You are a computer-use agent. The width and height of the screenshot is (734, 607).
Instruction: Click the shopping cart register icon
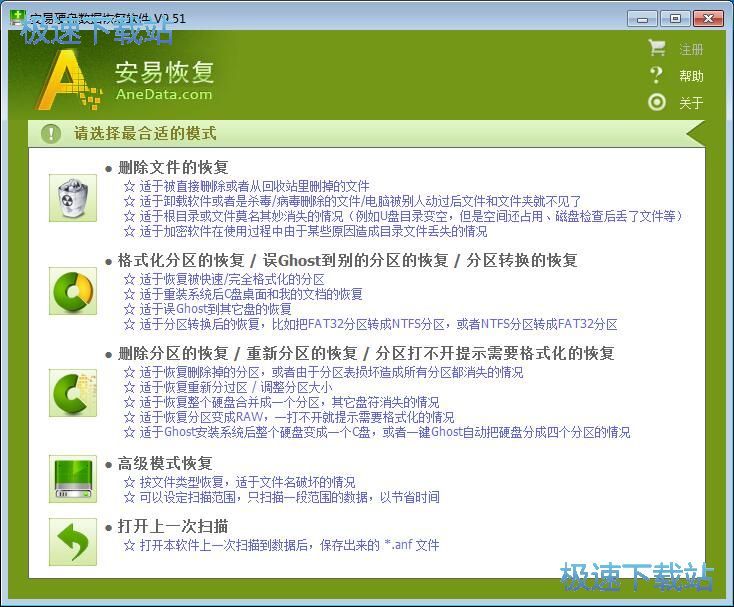pos(657,48)
